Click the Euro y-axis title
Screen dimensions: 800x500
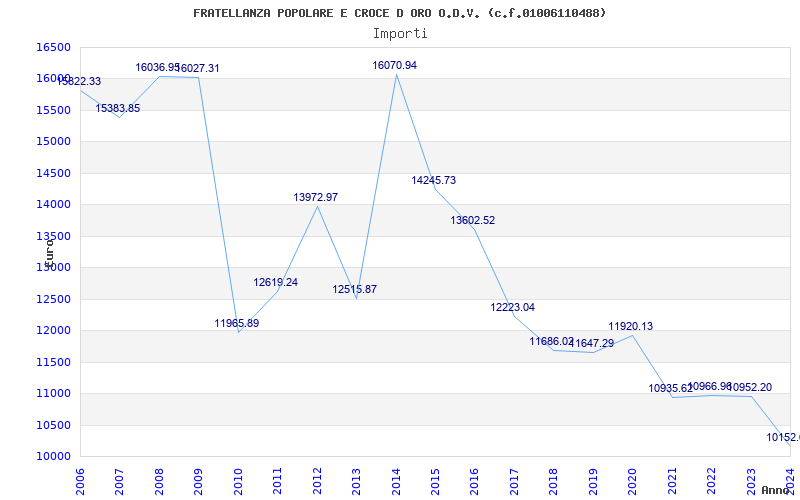pyautogui.click(x=49, y=253)
